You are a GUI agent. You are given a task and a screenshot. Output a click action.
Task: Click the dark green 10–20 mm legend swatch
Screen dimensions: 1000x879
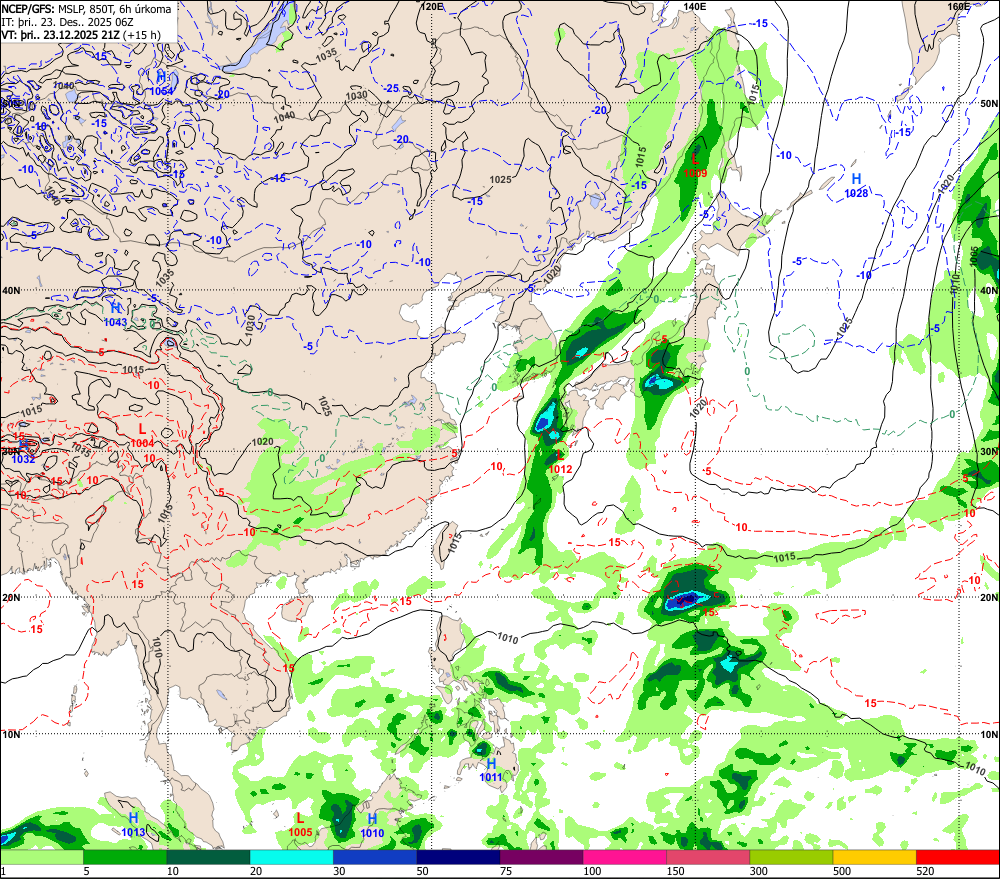pos(209,857)
